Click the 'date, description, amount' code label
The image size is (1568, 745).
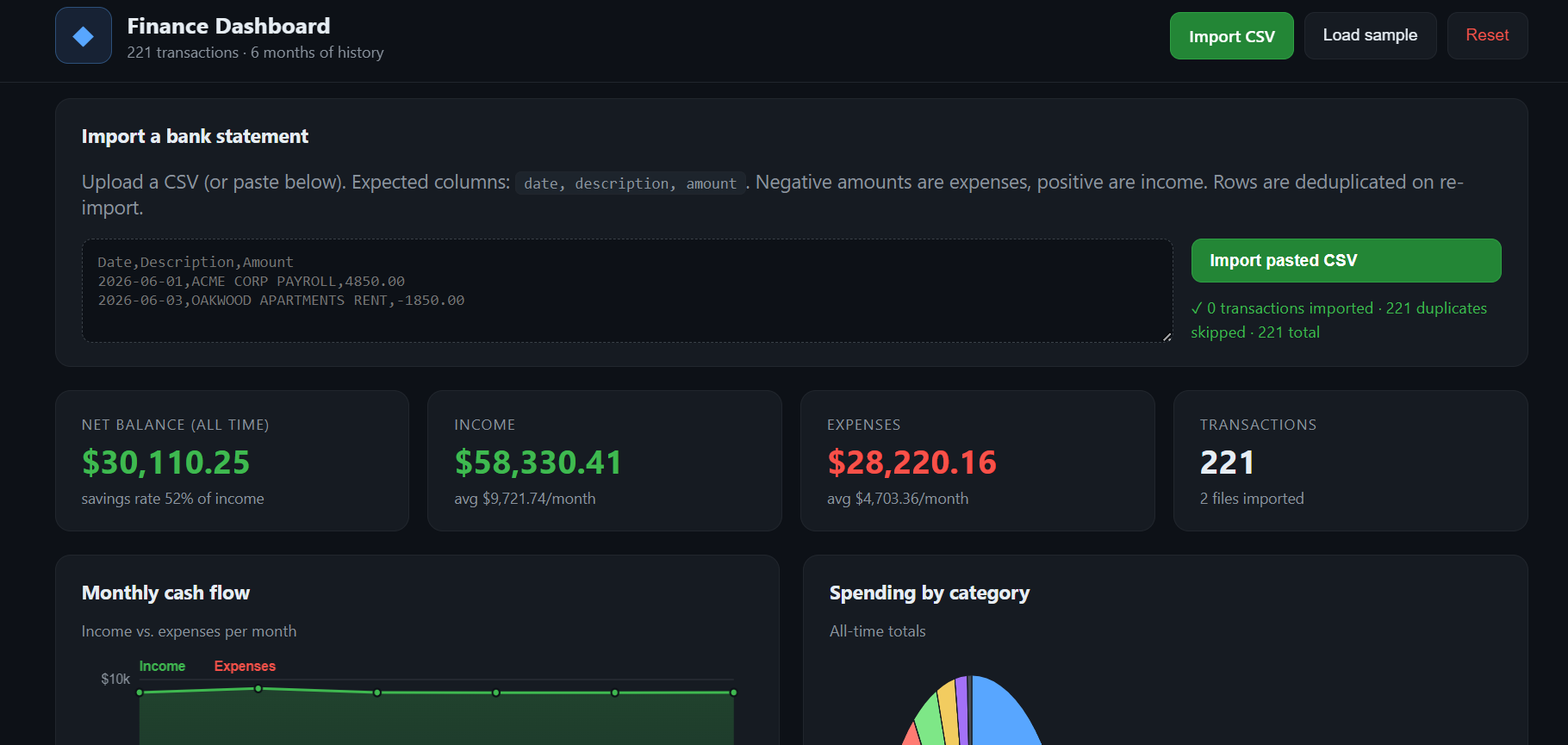[630, 183]
